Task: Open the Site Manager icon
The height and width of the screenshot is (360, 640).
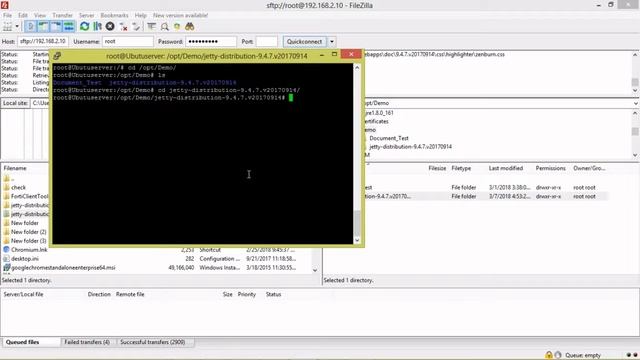Action: coord(7,27)
